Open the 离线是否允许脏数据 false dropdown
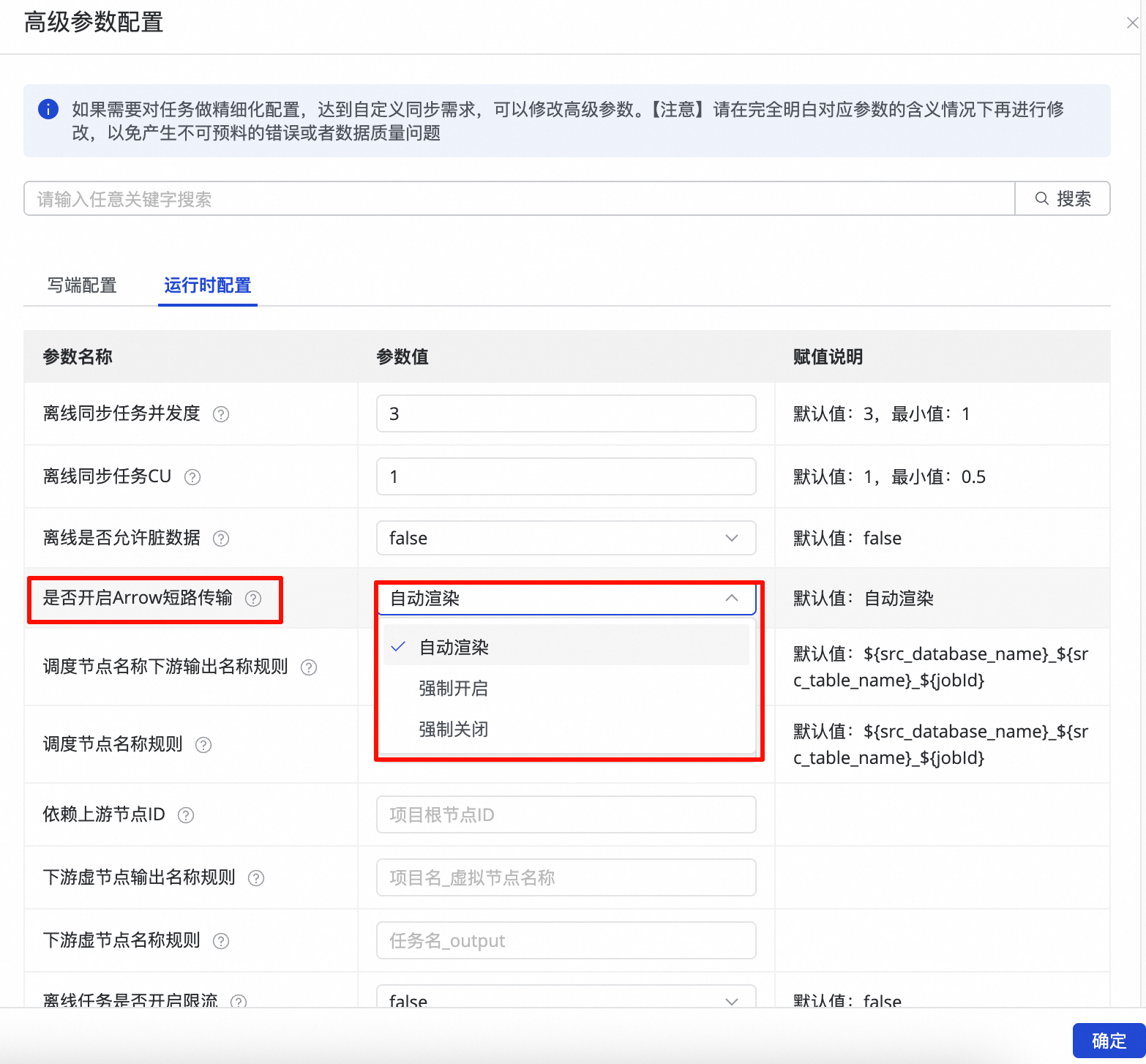This screenshot has height=1064, width=1146. click(x=566, y=539)
